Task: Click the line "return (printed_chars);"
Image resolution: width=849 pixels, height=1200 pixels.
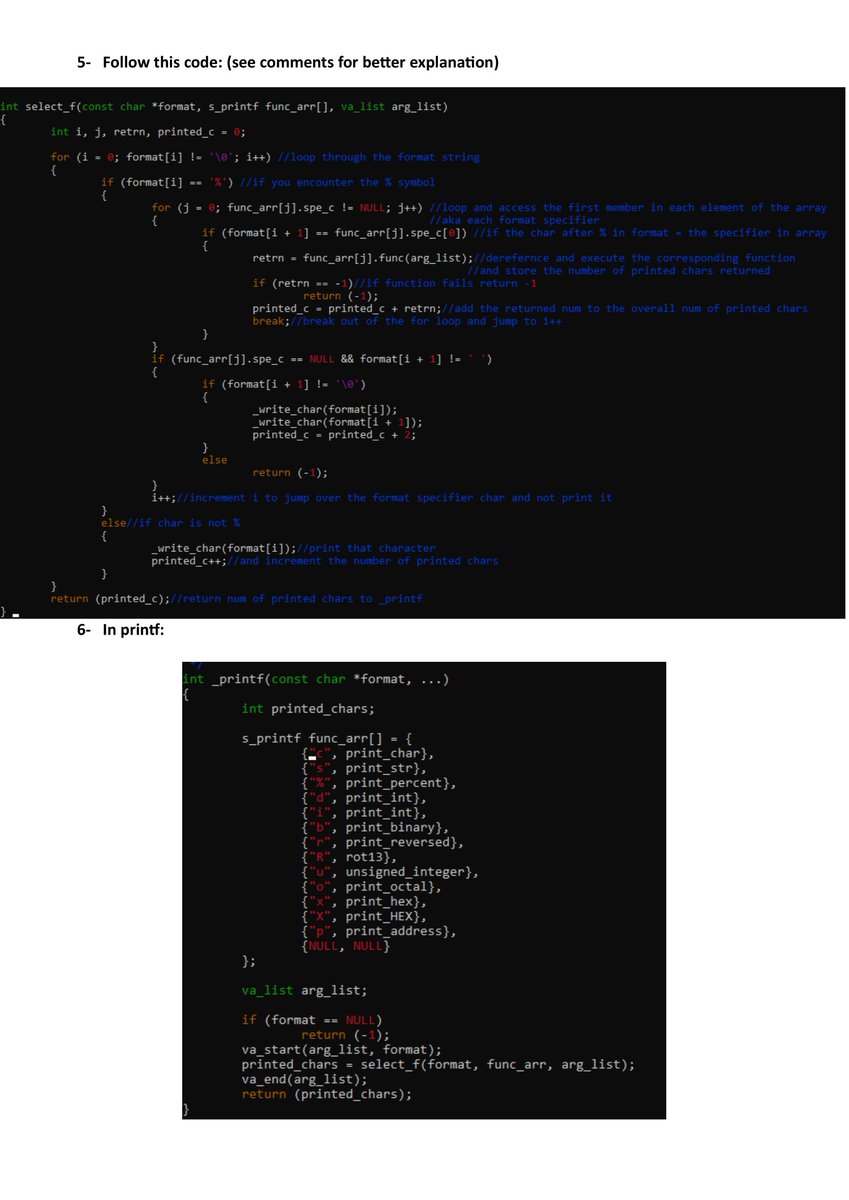Action: pos(327,1095)
